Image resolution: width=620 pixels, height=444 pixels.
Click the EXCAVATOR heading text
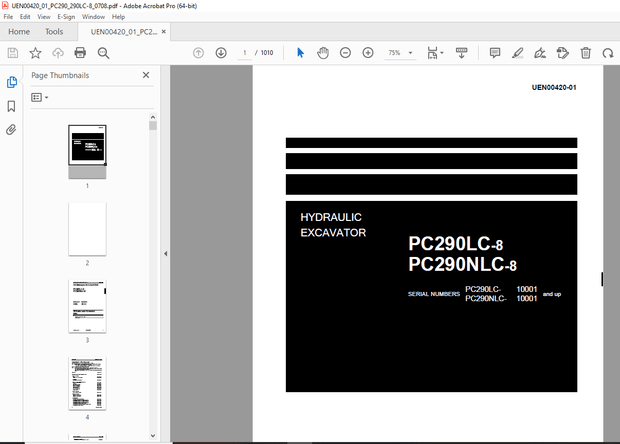[x=333, y=232]
